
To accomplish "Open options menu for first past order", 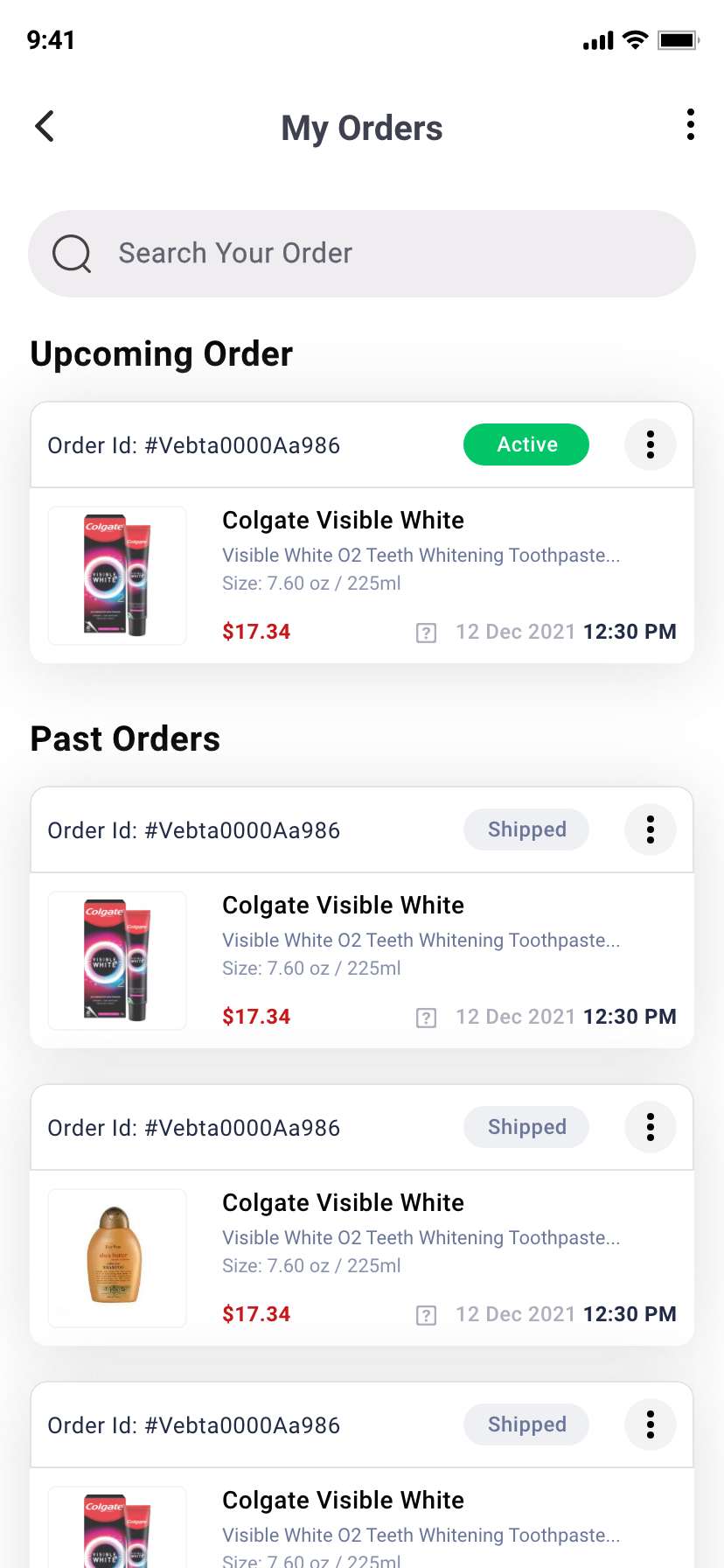I will [x=650, y=829].
